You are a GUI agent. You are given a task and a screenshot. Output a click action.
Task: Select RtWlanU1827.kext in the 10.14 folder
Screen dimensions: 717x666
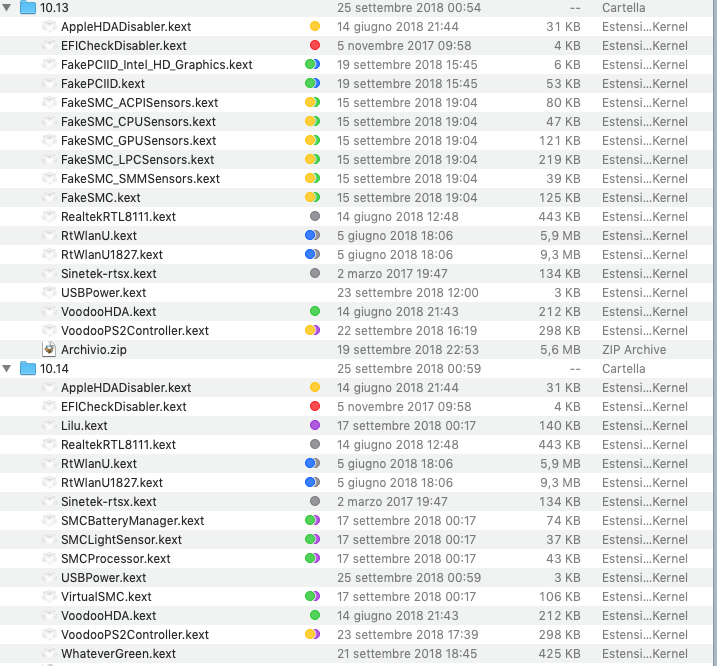pyautogui.click(x=112, y=483)
